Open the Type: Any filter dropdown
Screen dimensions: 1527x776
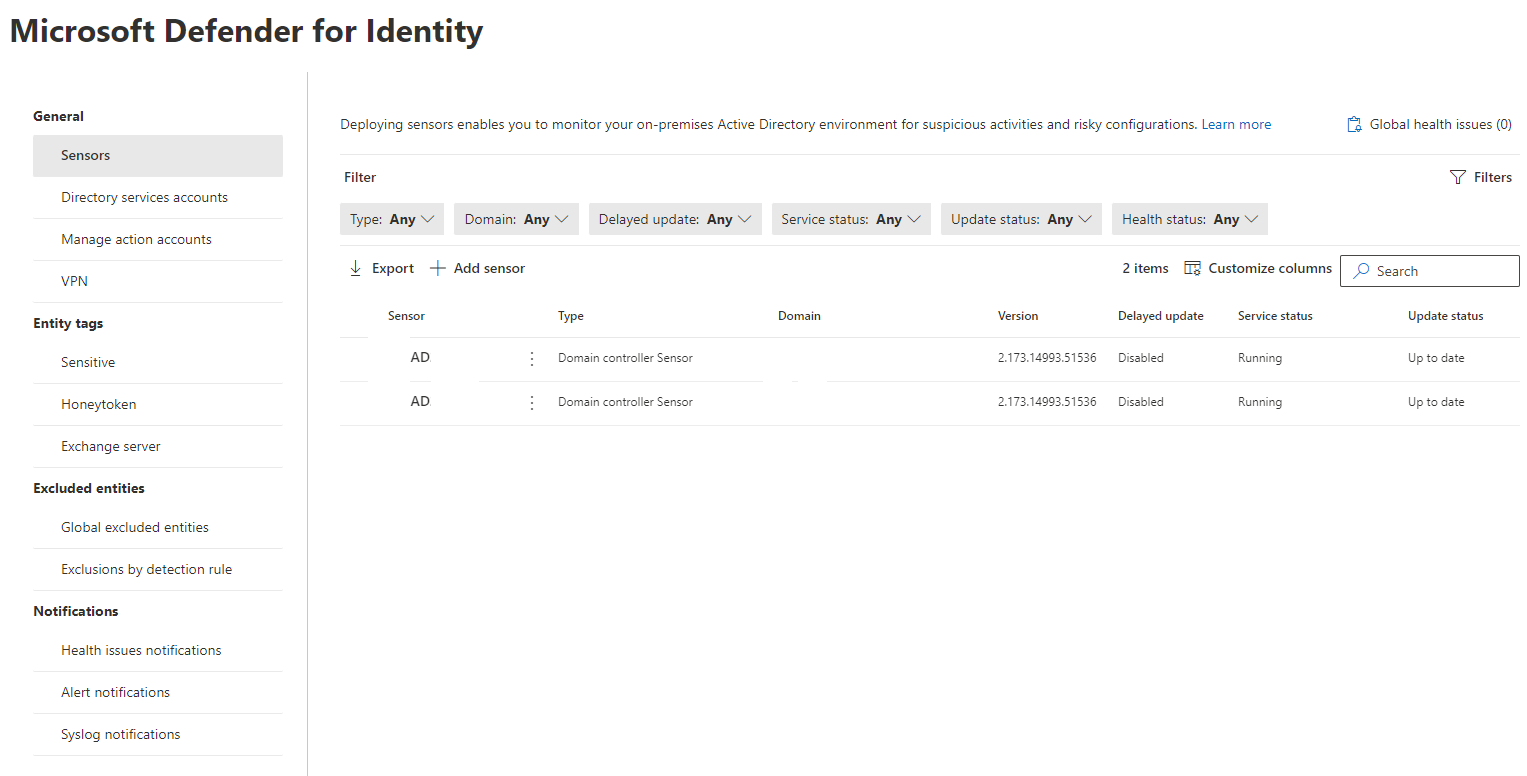[x=392, y=219]
